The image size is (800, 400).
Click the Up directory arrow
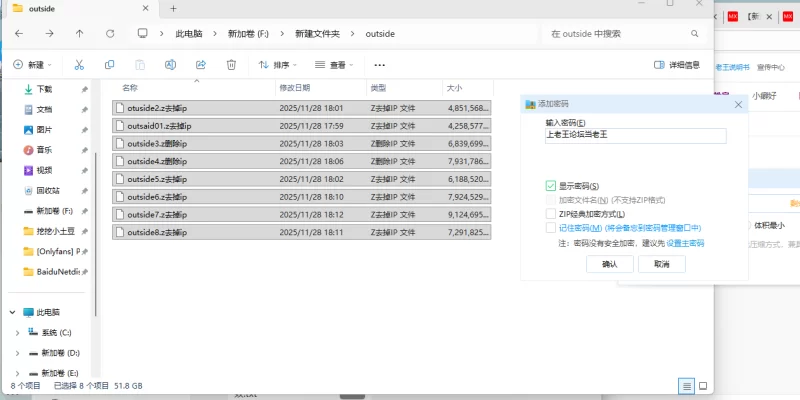[80, 33]
